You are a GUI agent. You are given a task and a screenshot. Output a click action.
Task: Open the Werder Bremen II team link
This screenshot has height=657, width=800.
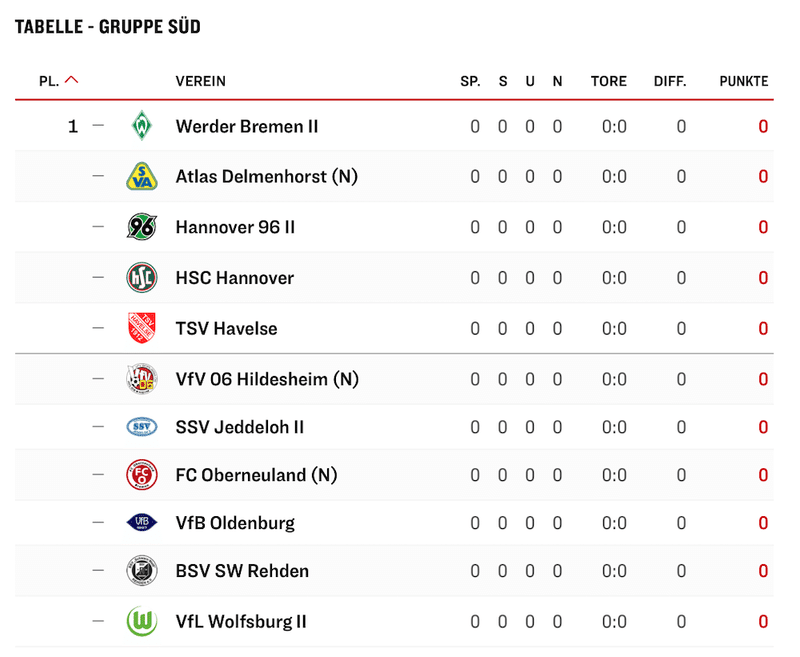point(247,126)
